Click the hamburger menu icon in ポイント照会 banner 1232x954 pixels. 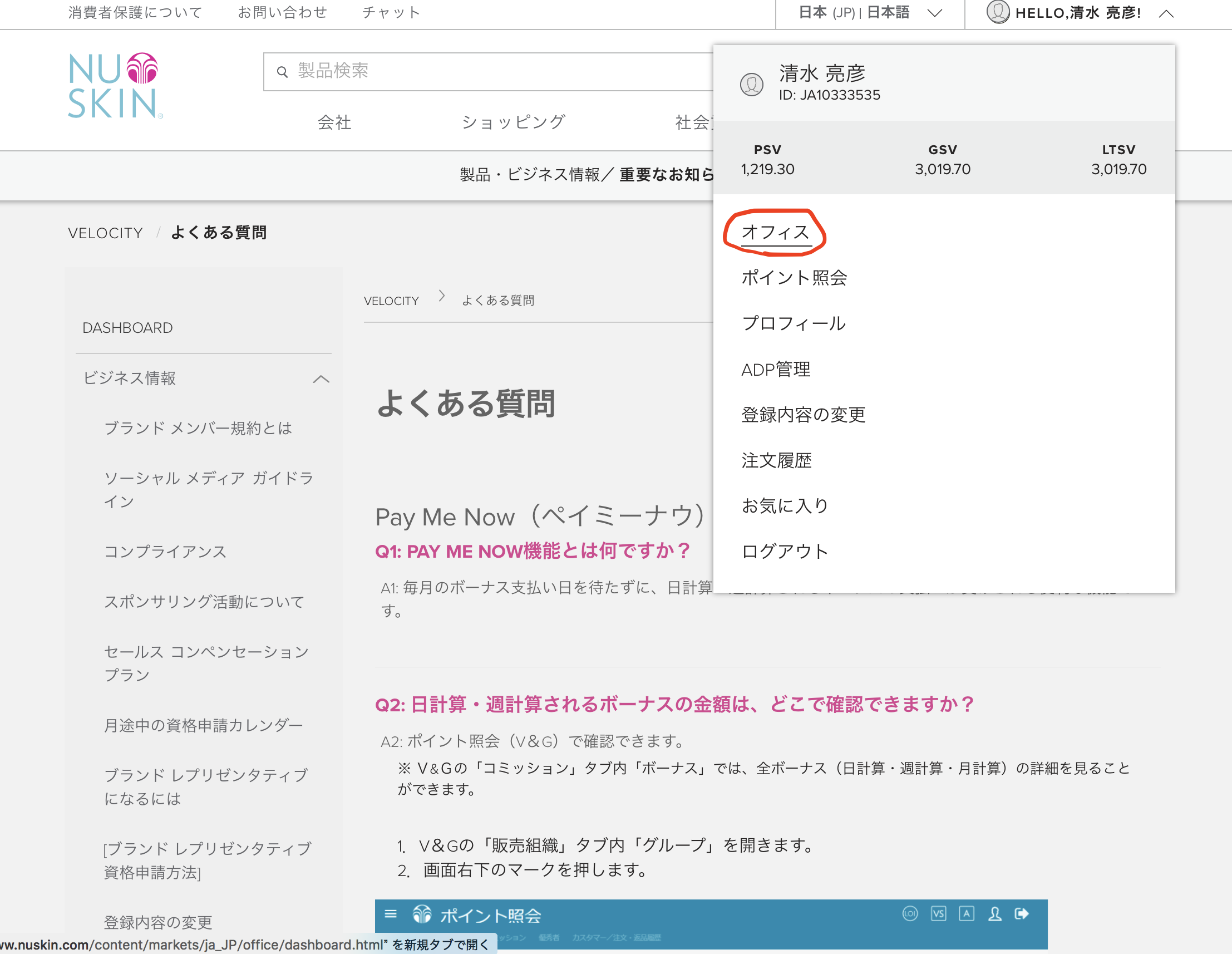point(391,913)
